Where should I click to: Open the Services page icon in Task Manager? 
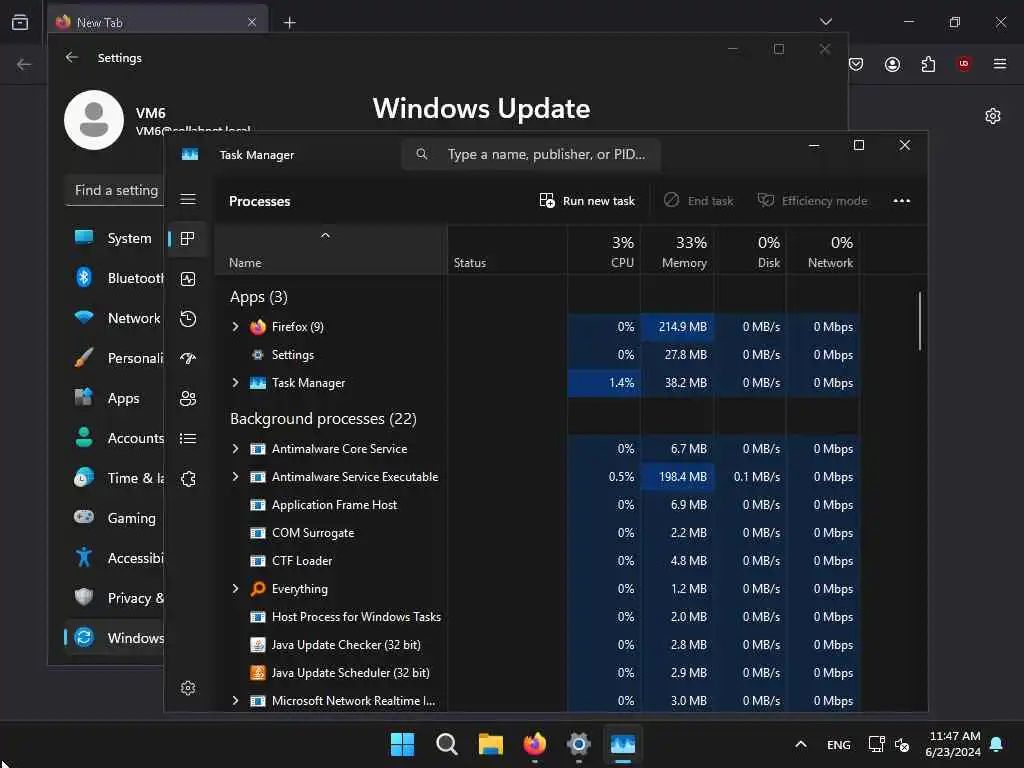click(188, 479)
